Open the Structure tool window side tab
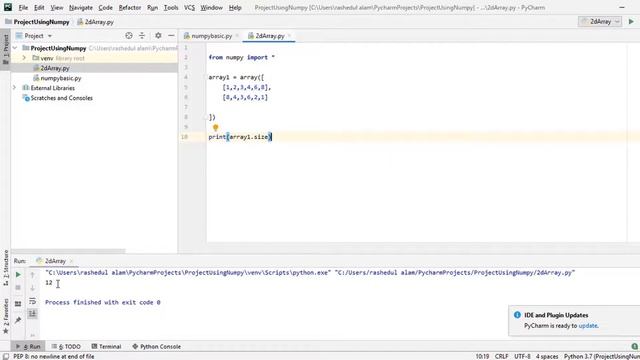The height and width of the screenshot is (360, 640). 5,267
